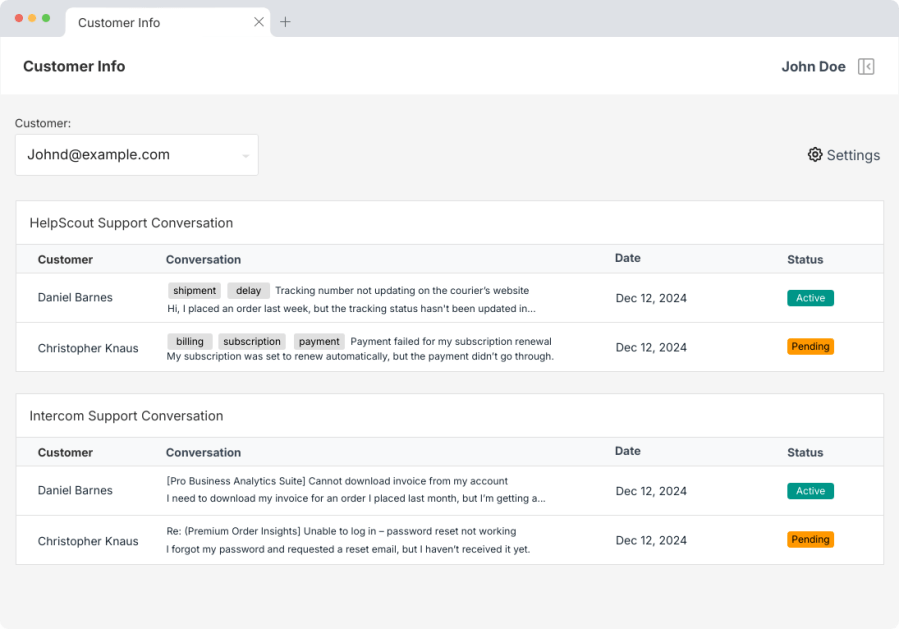The image size is (899, 629).
Task: Open a new tab with plus icon
Action: click(x=285, y=22)
